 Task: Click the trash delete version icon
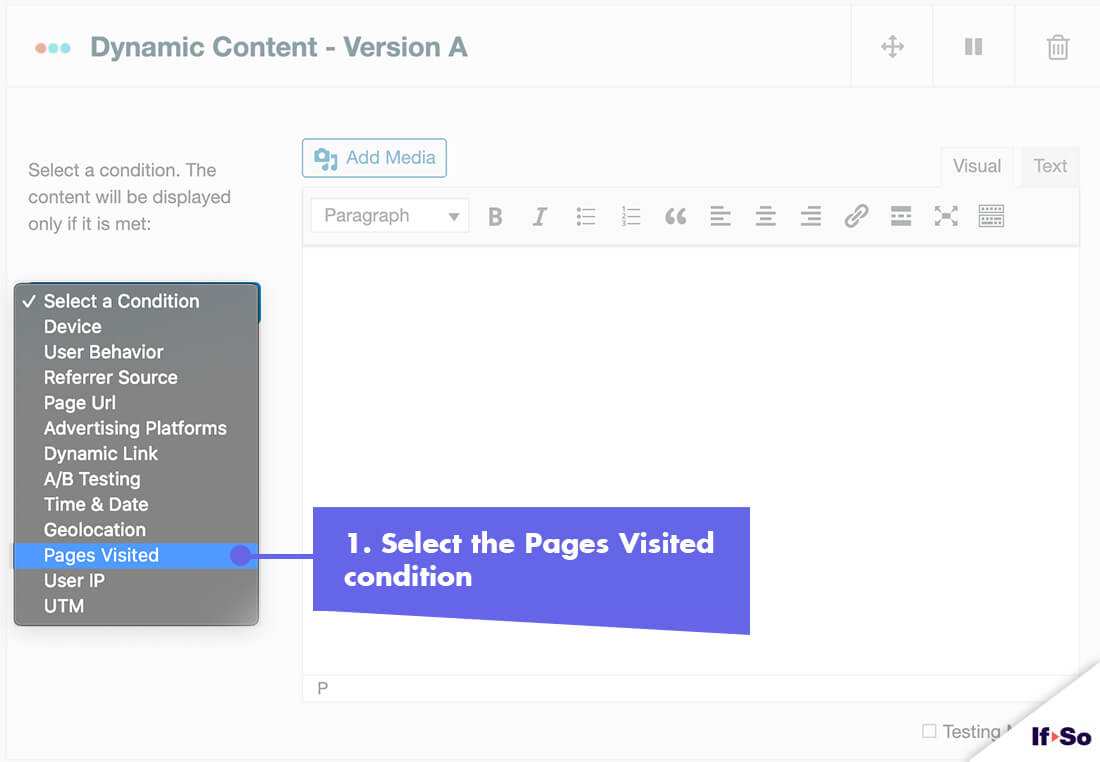pos(1057,48)
